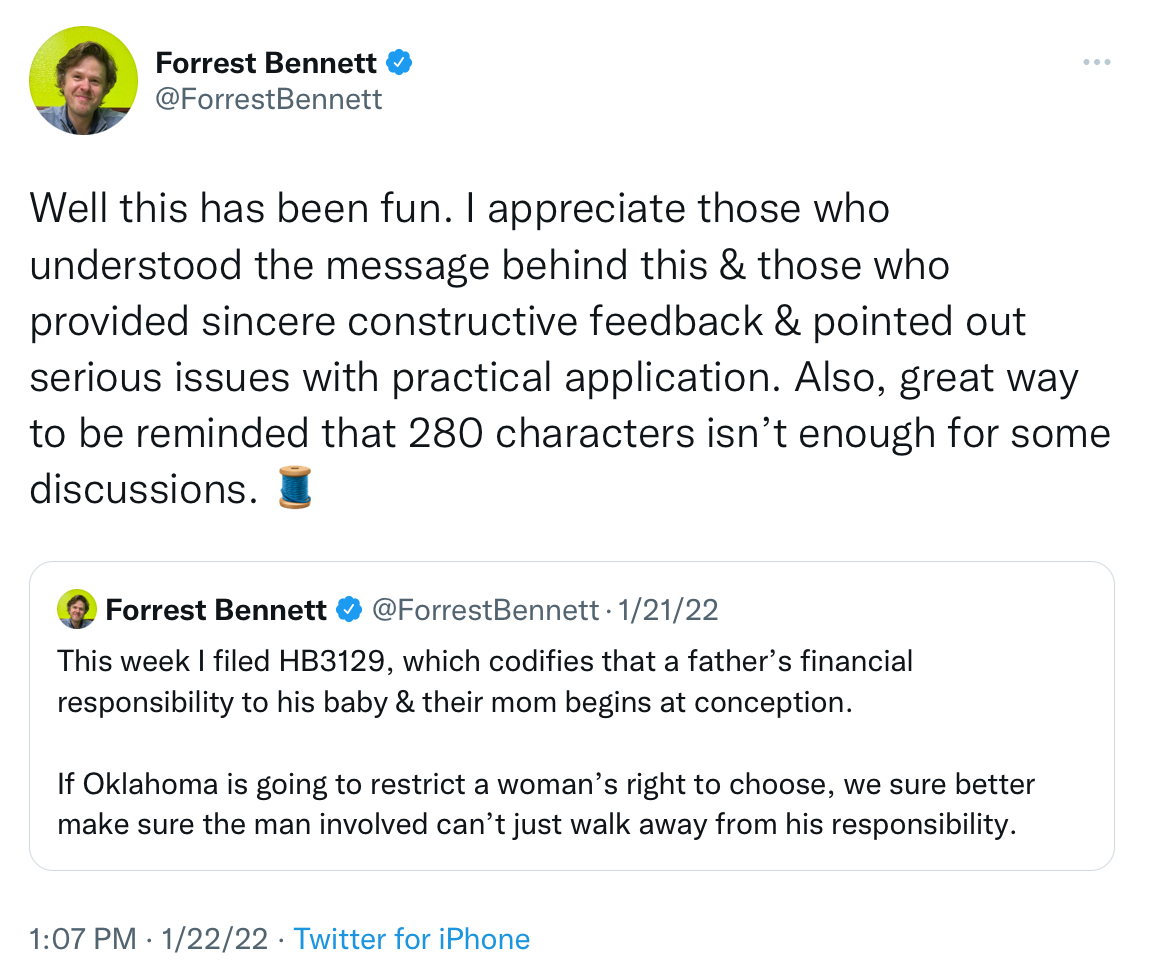Click the verified badge inside the quoted tweet
1155x980 pixels.
tap(349, 609)
